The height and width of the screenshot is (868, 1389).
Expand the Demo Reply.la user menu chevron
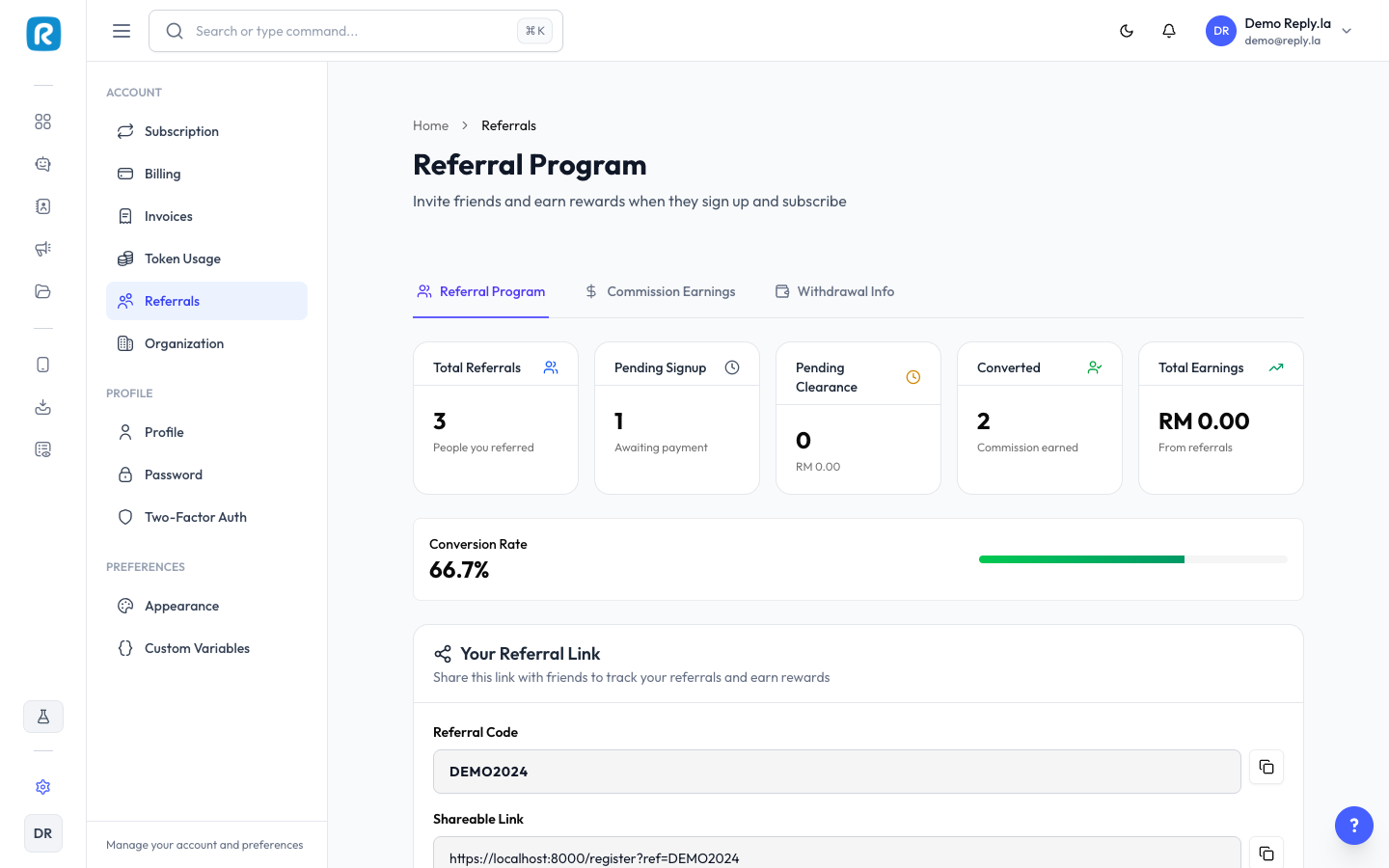pyautogui.click(x=1347, y=31)
